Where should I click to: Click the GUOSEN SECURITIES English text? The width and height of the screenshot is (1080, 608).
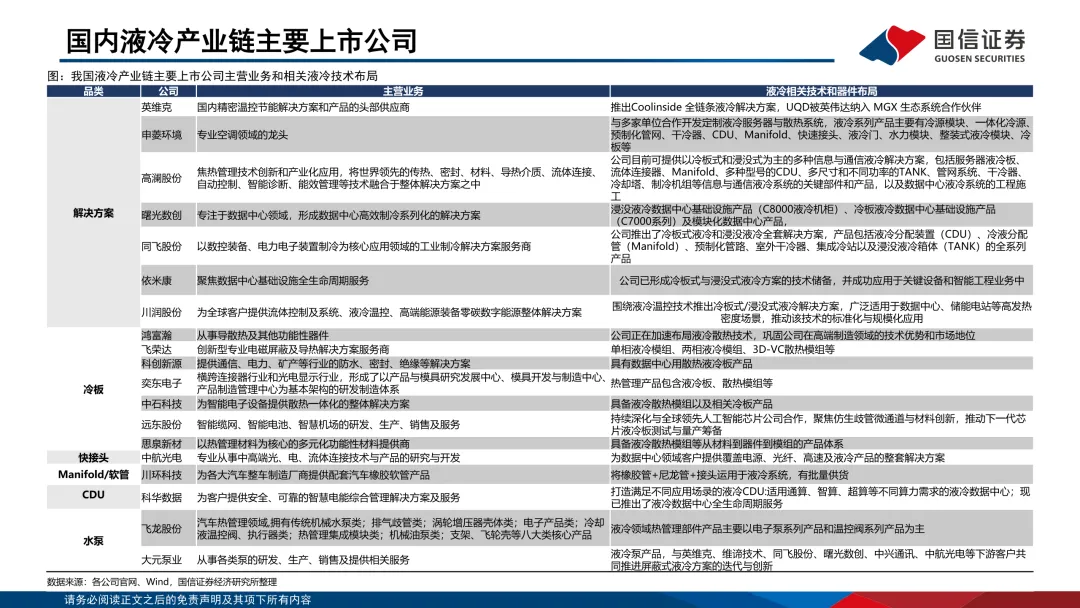point(979,59)
